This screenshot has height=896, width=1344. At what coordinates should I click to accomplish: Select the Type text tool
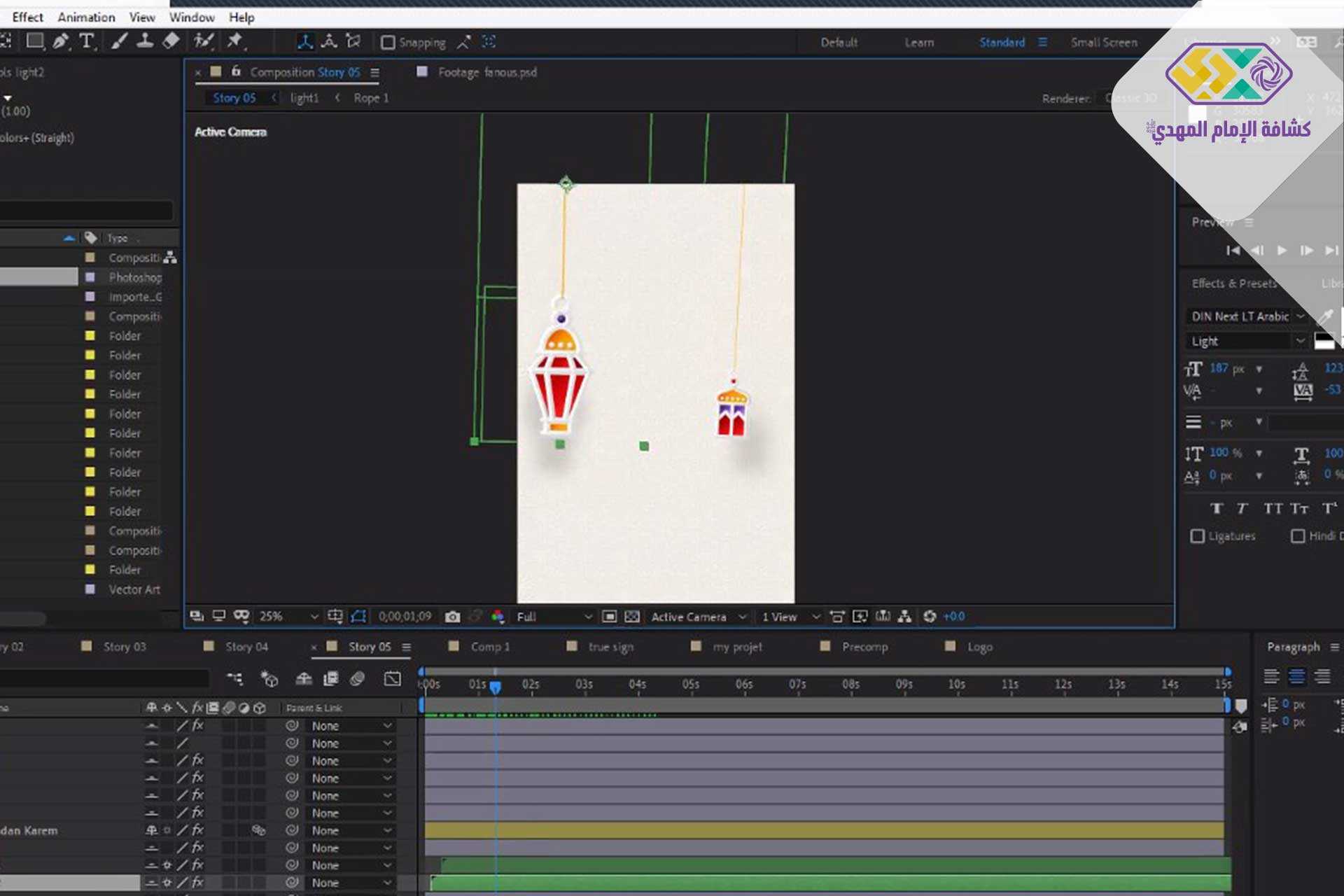(x=87, y=41)
